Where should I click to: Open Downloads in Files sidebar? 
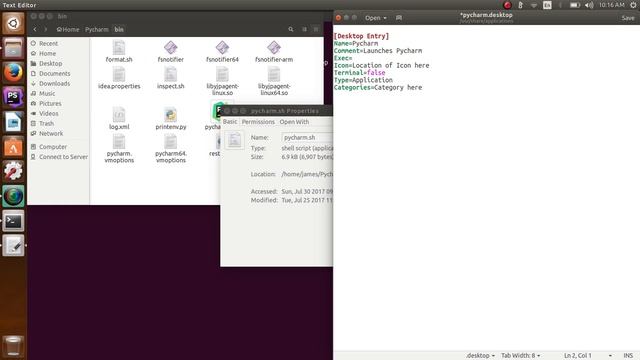click(54, 83)
